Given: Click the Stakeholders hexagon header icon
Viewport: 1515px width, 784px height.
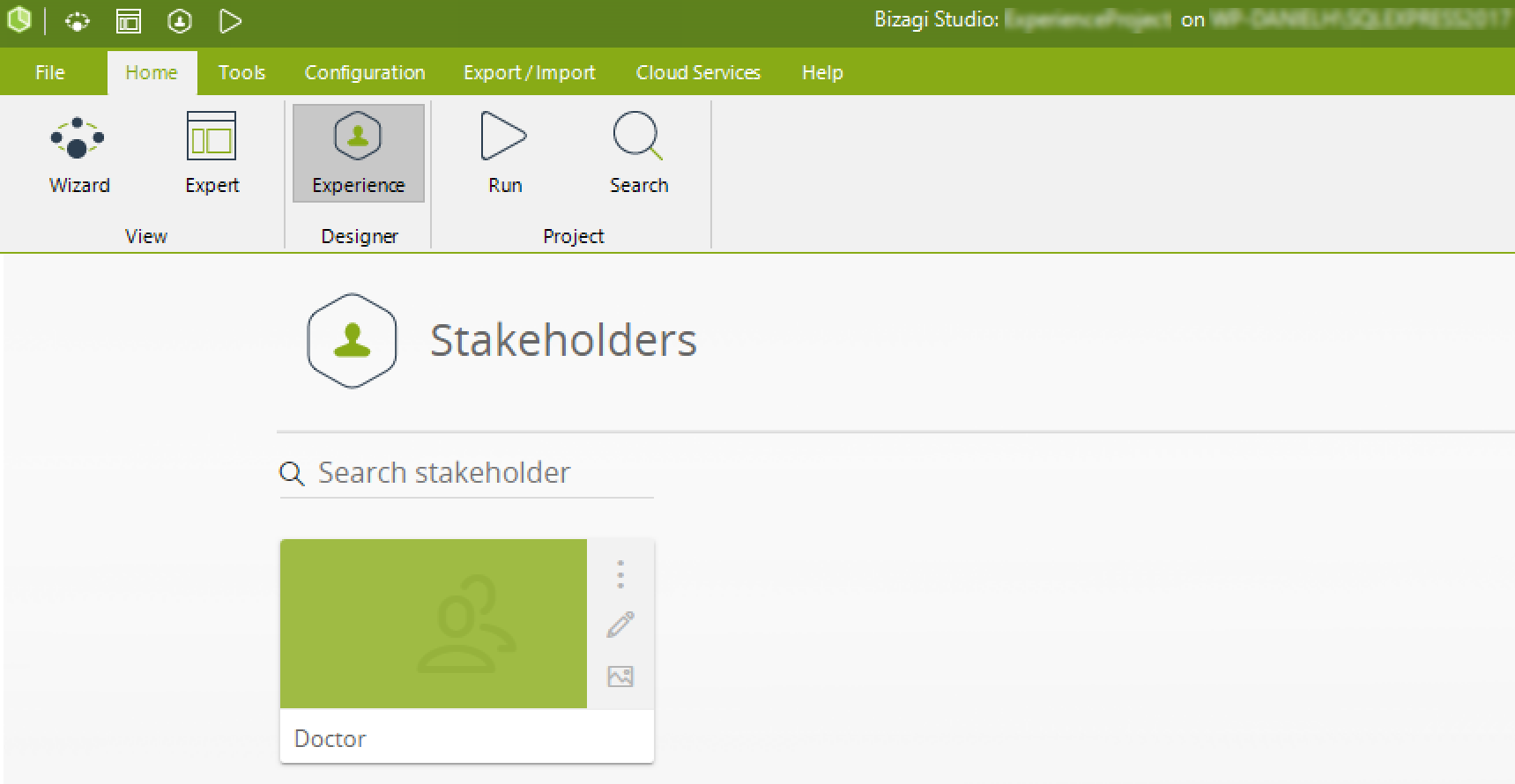Looking at the screenshot, I should point(352,341).
